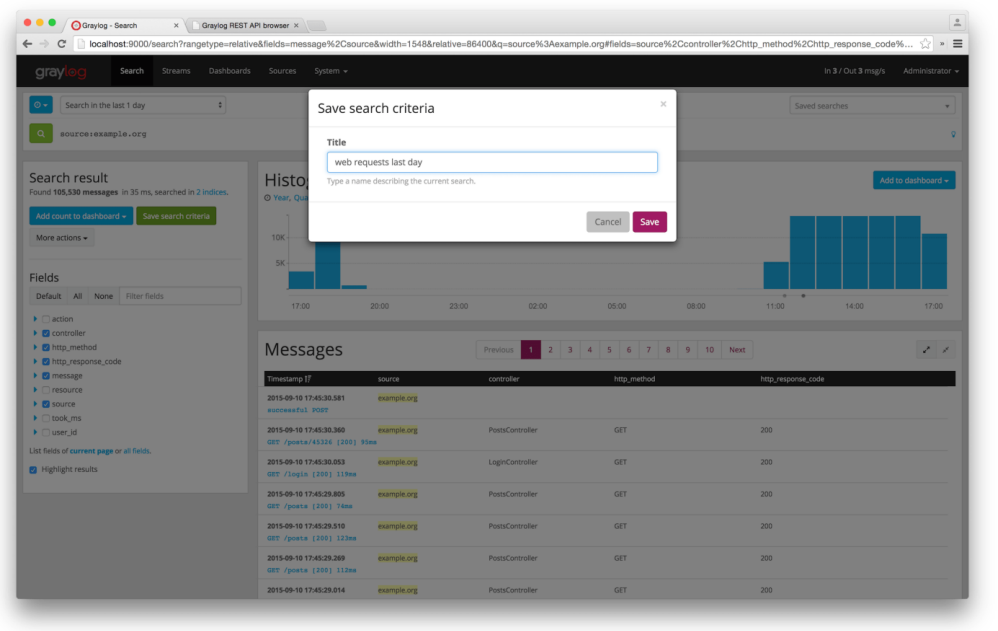
Task: Click the browser profile icon
Action: pos(957,23)
